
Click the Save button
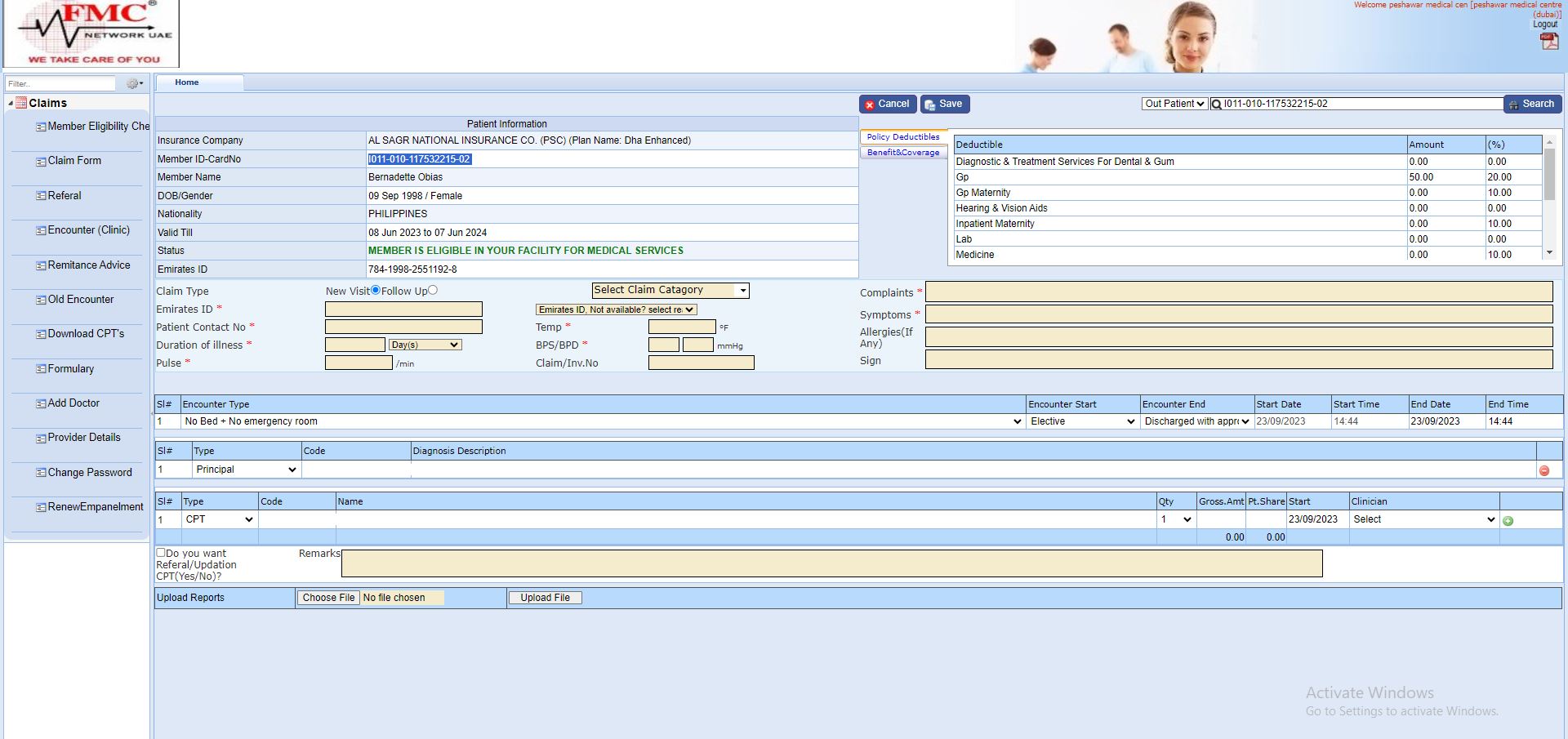pos(944,105)
